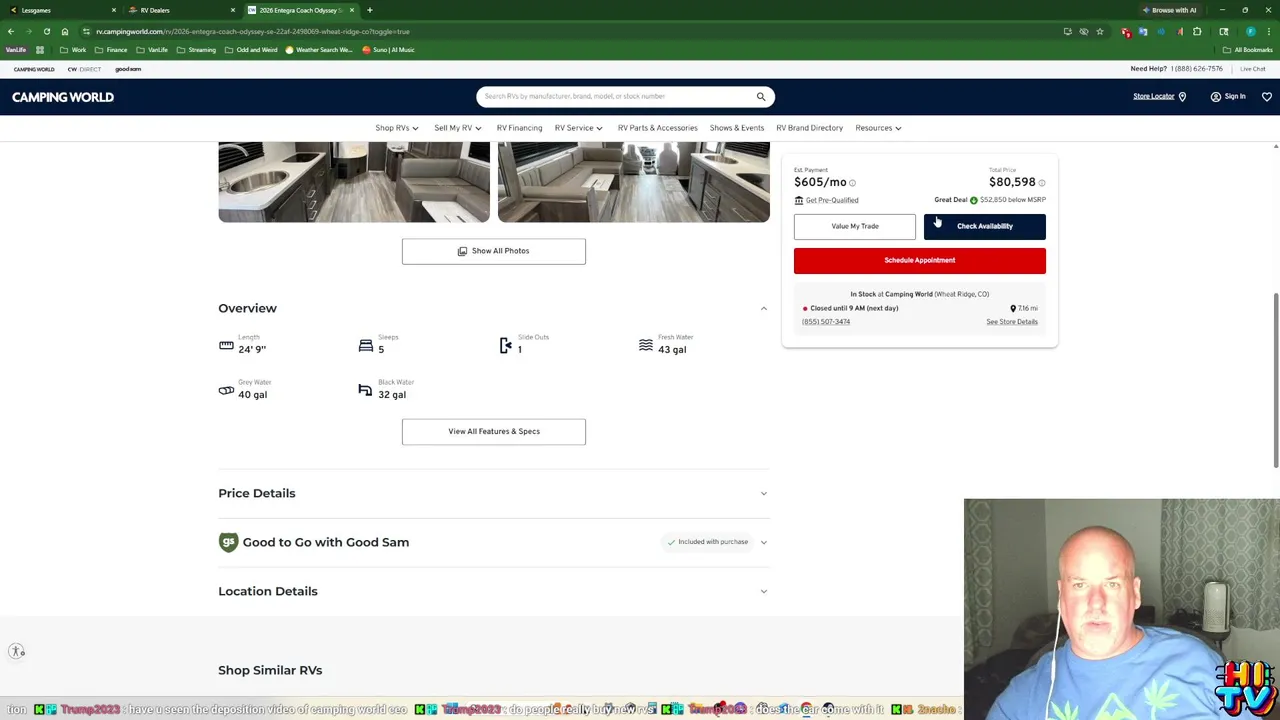
Task: Open RV Parts & Accessories menu item
Action: pos(657,128)
